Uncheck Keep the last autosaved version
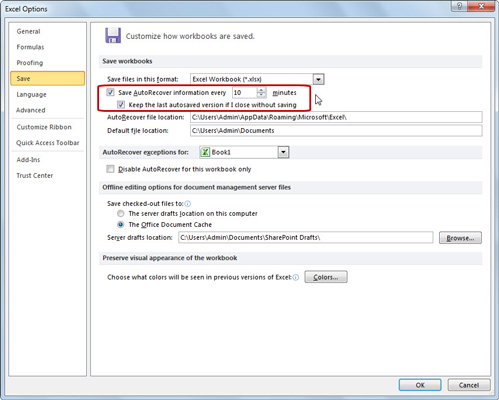The width and height of the screenshot is (499, 400). (x=121, y=105)
